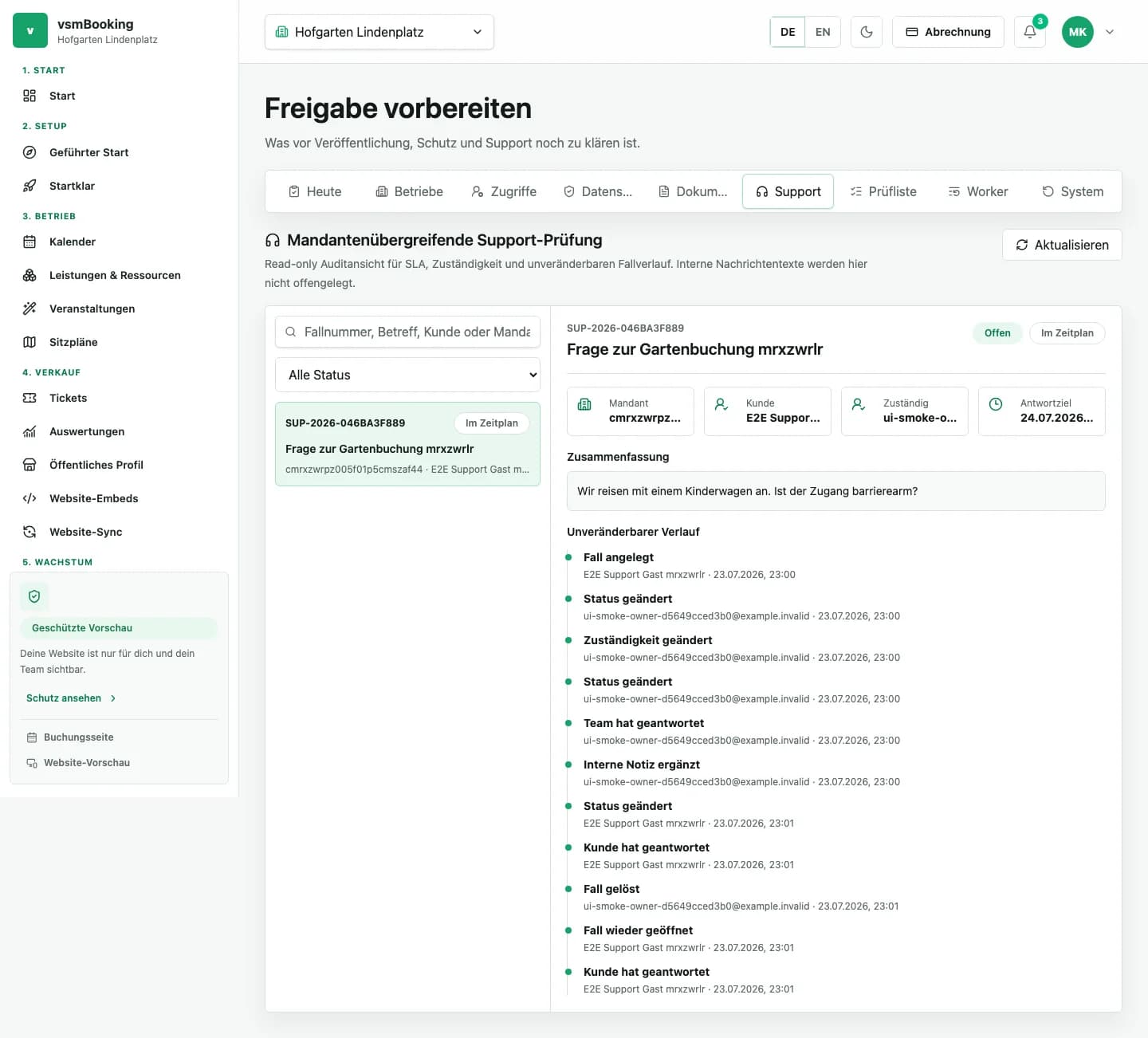1148x1038 pixels.
Task: Follow the Schutz ansehen link
Action: 71,698
